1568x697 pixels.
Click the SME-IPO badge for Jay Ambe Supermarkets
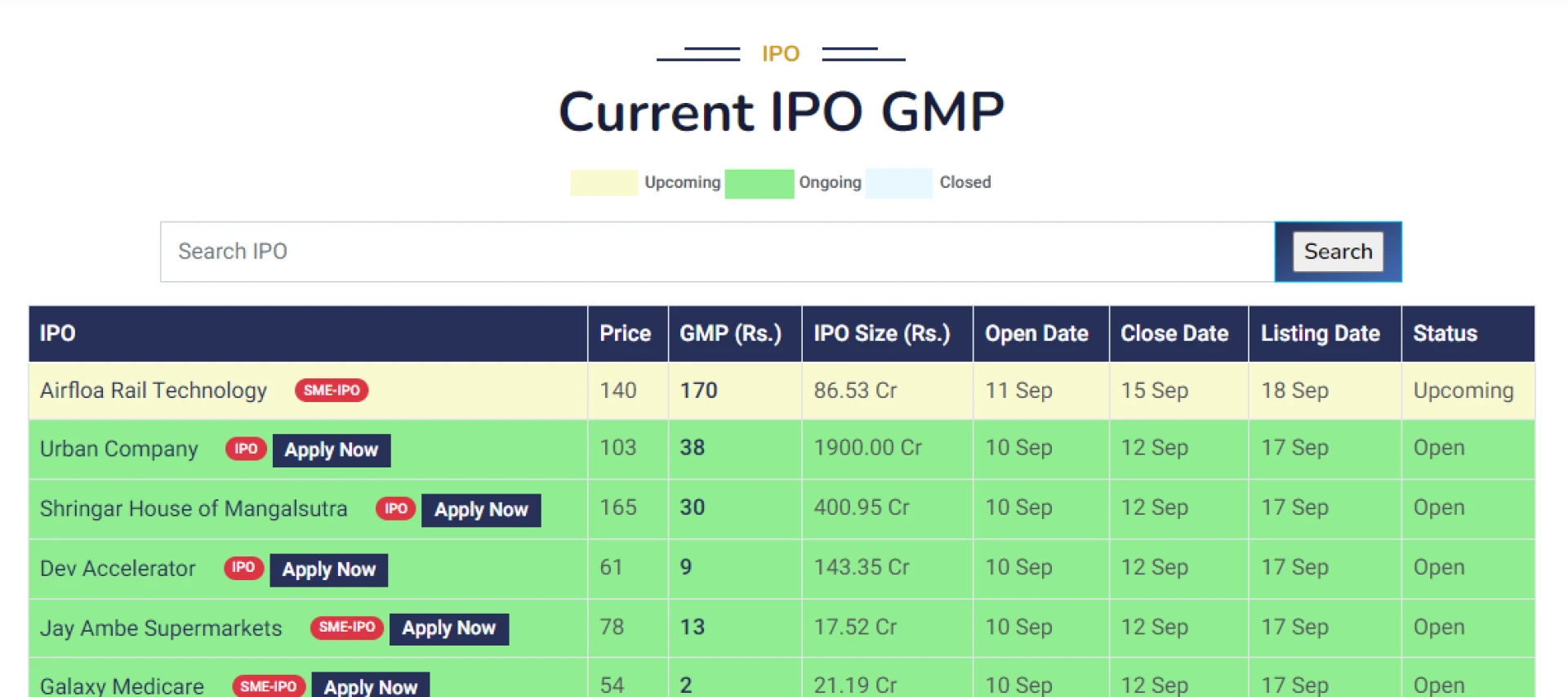click(x=346, y=628)
